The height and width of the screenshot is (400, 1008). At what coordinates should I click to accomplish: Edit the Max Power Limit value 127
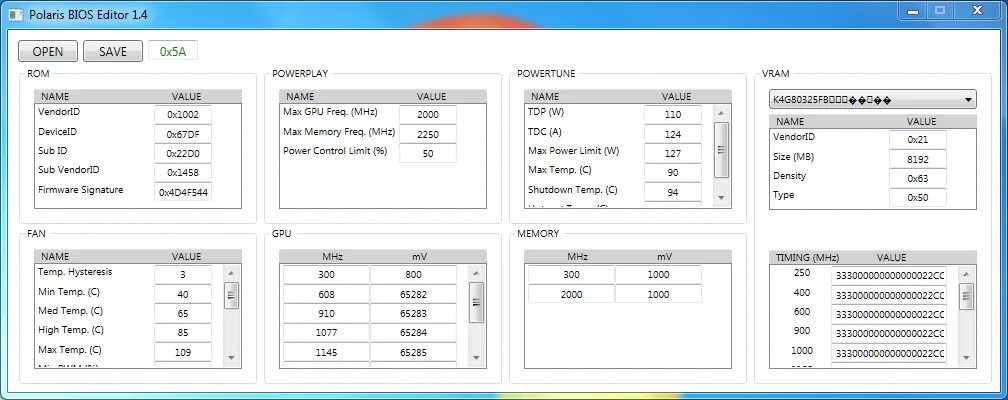(x=672, y=154)
